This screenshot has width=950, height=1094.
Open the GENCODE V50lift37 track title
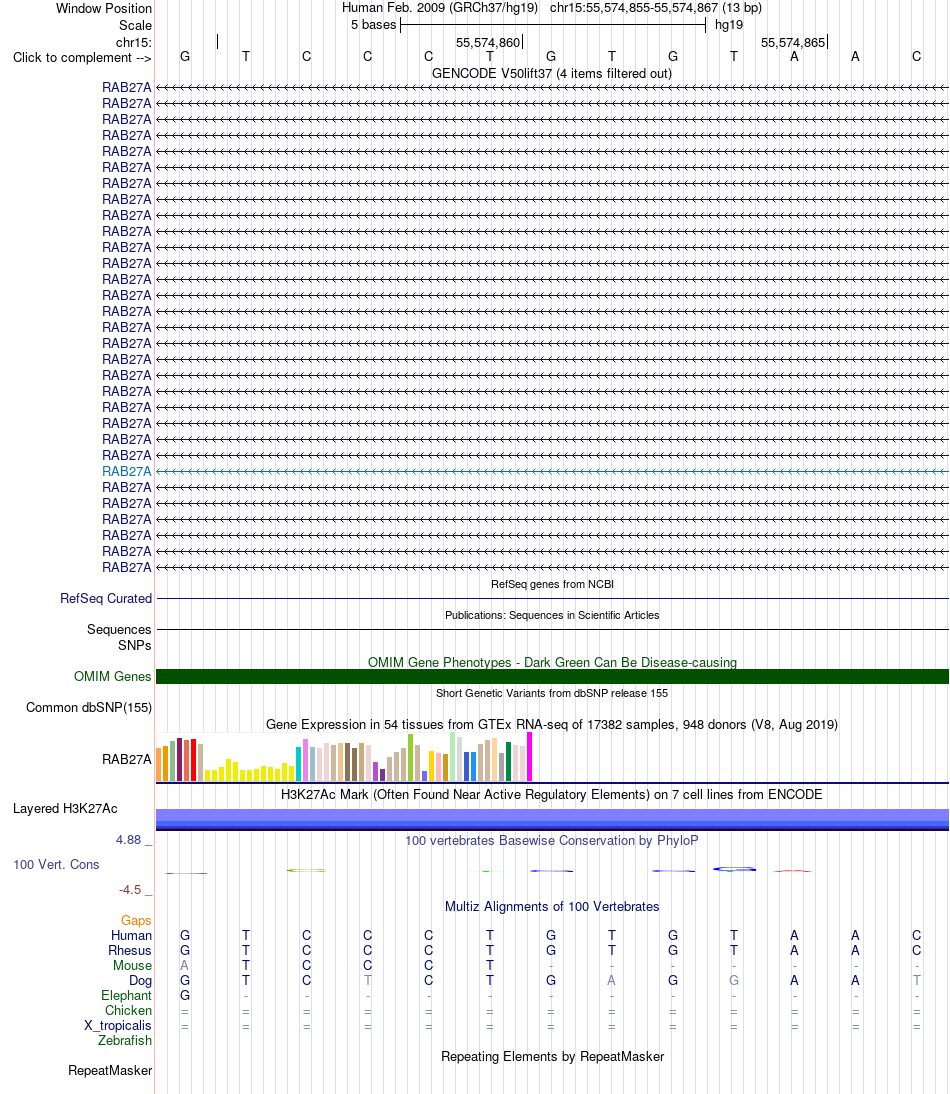[552, 73]
